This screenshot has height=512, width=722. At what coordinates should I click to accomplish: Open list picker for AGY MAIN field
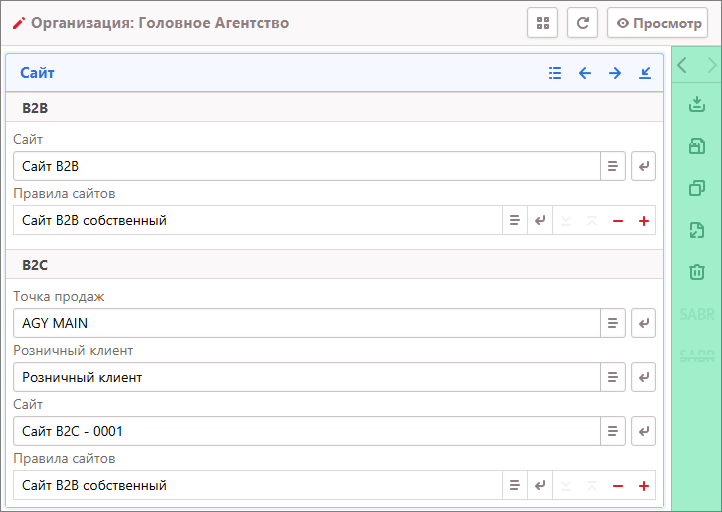tap(613, 323)
